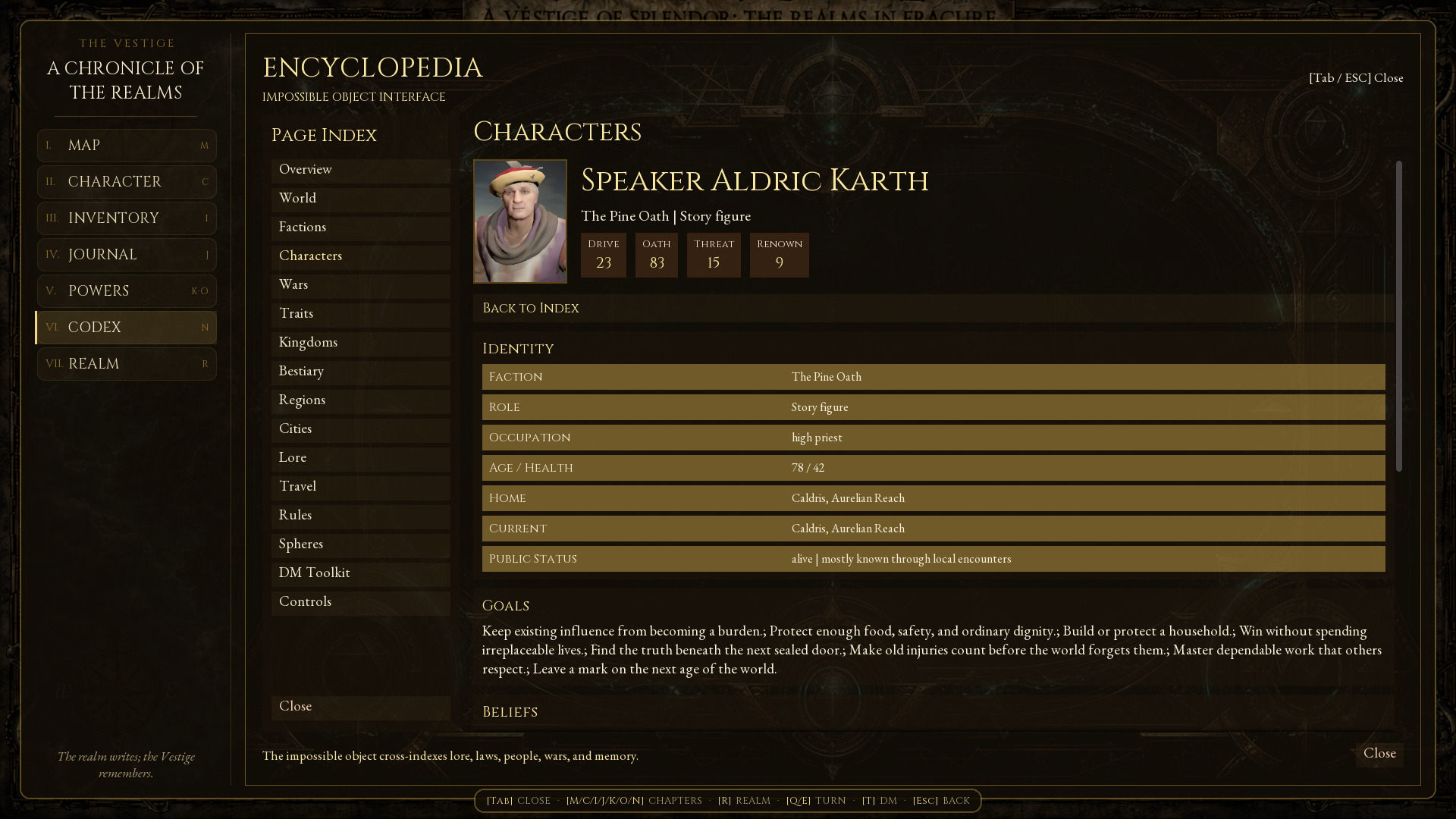Click Close below the Page Index
Screen dimensions: 1456x819
click(x=360, y=707)
